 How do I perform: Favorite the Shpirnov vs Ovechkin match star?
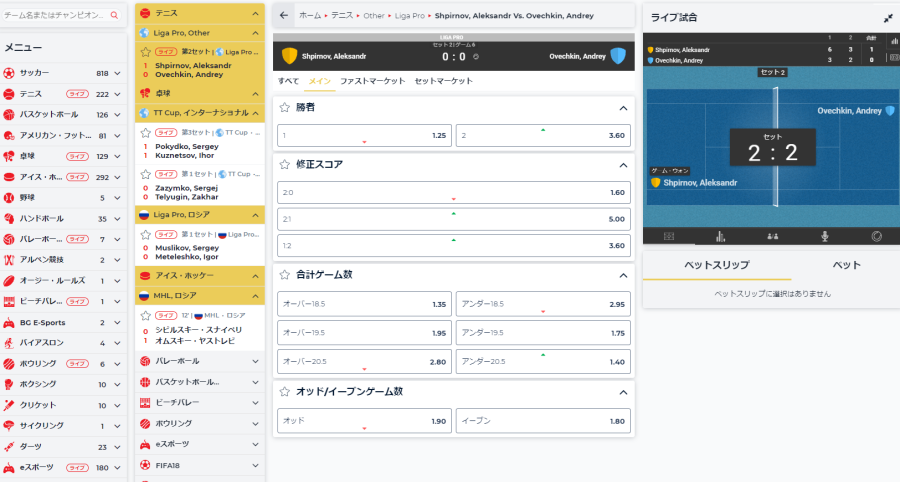pyautogui.click(x=146, y=52)
